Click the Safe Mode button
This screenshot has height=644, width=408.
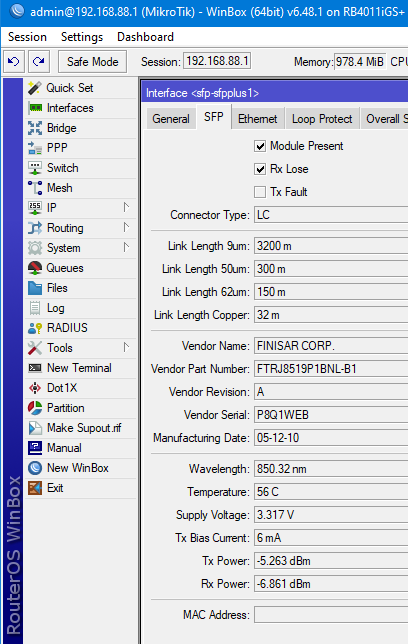(x=92, y=62)
